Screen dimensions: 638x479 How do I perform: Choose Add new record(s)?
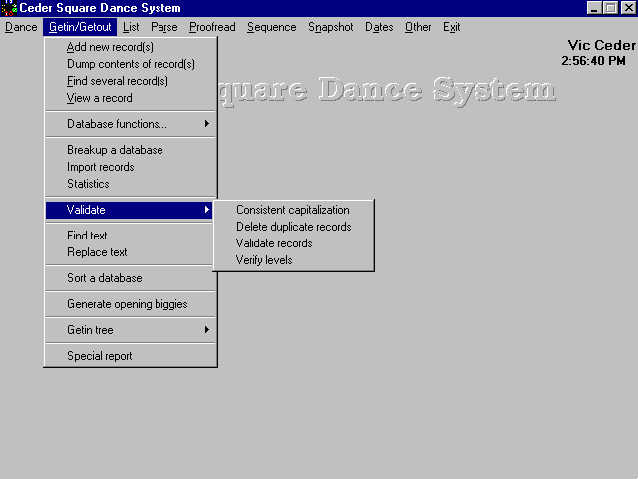point(130,47)
